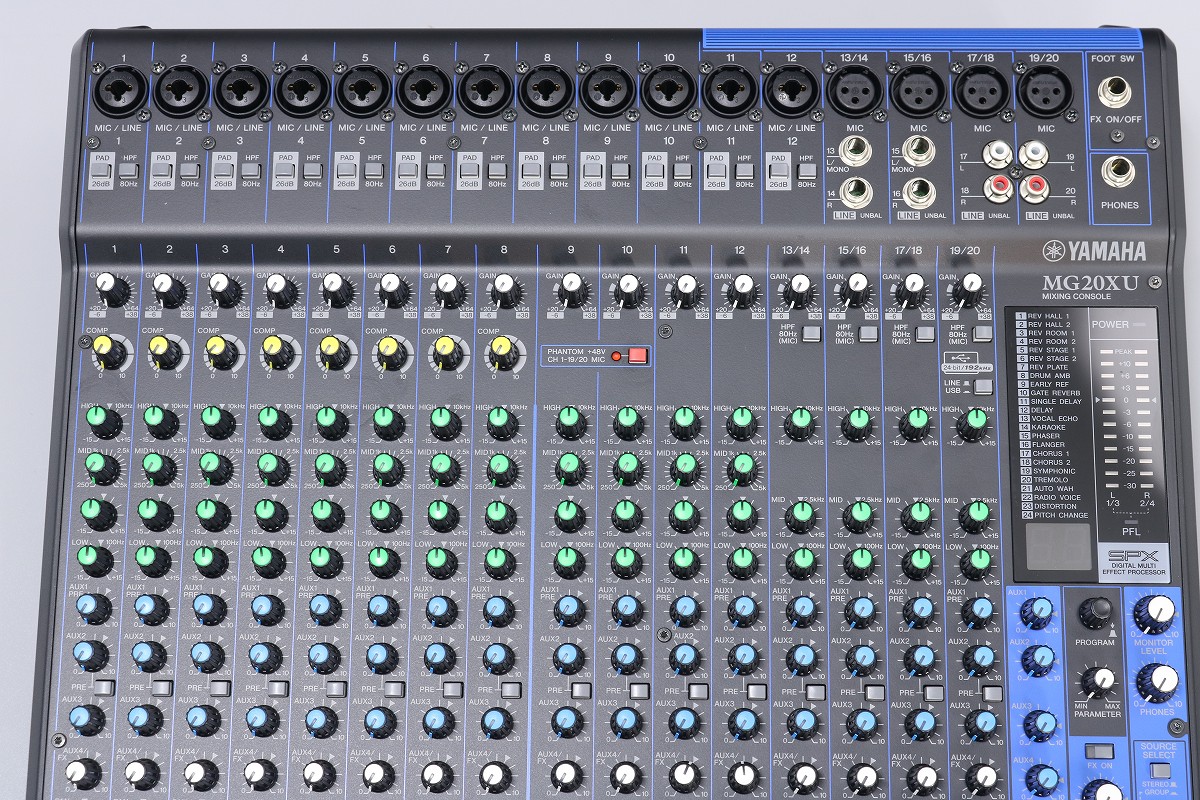Adjust the 19/20 GAIN knob
This screenshot has width=1200, height=800.
click(x=968, y=290)
